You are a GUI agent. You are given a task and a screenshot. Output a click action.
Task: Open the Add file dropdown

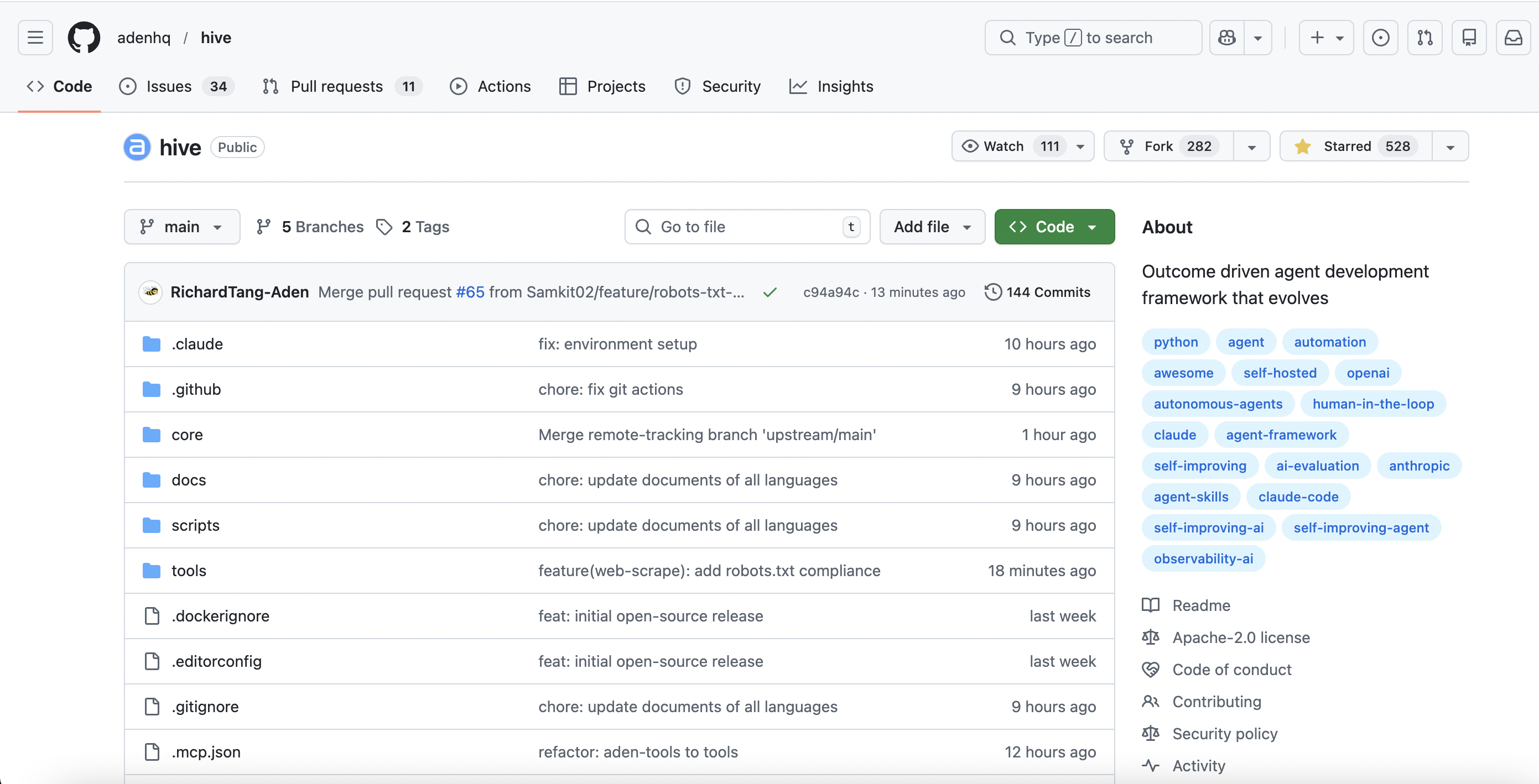click(932, 227)
